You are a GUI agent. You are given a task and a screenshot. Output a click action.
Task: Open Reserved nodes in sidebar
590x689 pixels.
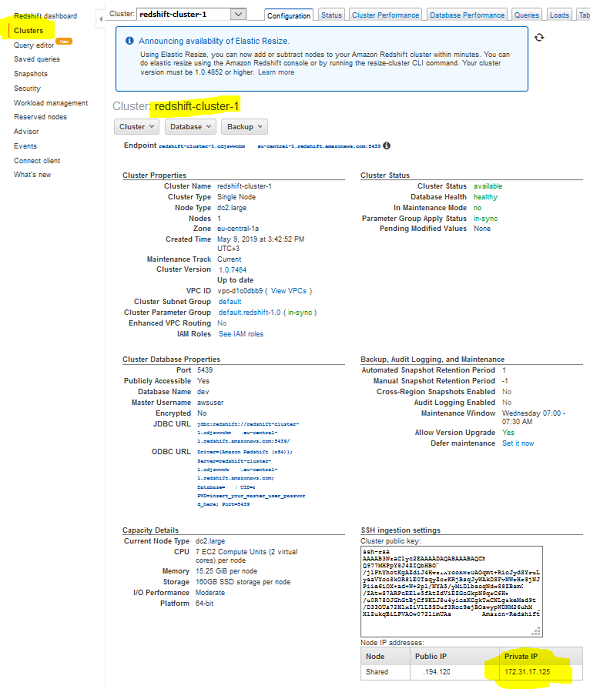pos(40,117)
